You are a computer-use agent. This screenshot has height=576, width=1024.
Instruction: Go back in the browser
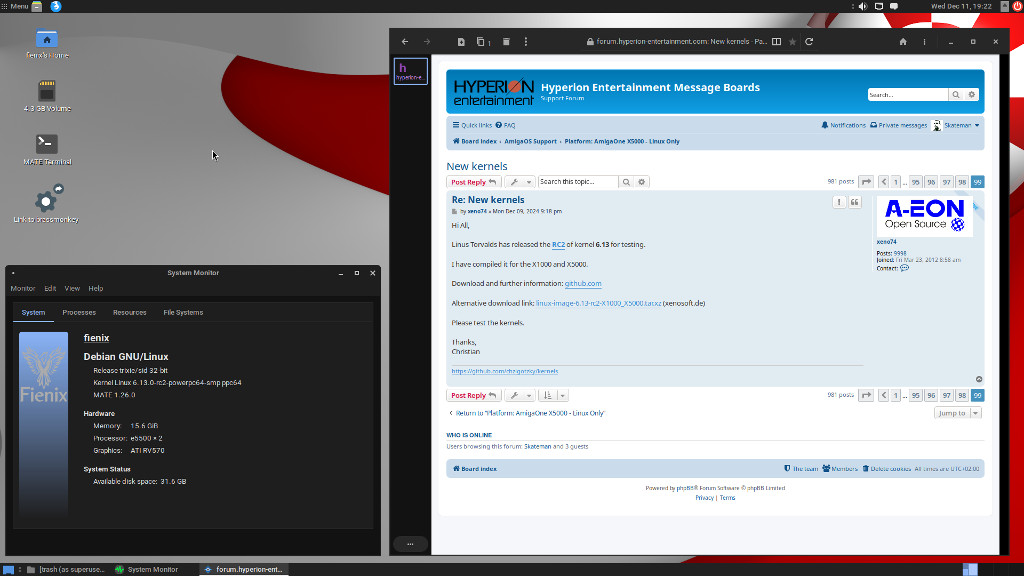pyautogui.click(x=405, y=42)
